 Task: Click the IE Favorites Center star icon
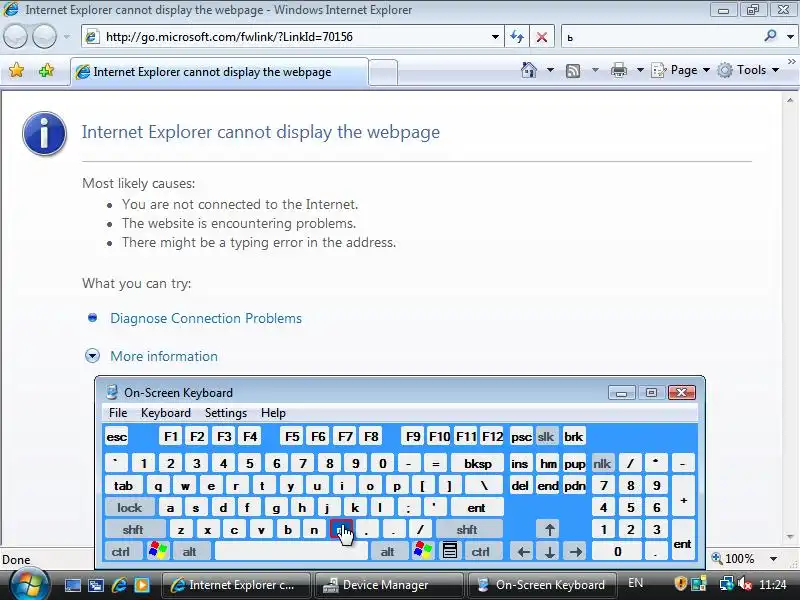(16, 70)
